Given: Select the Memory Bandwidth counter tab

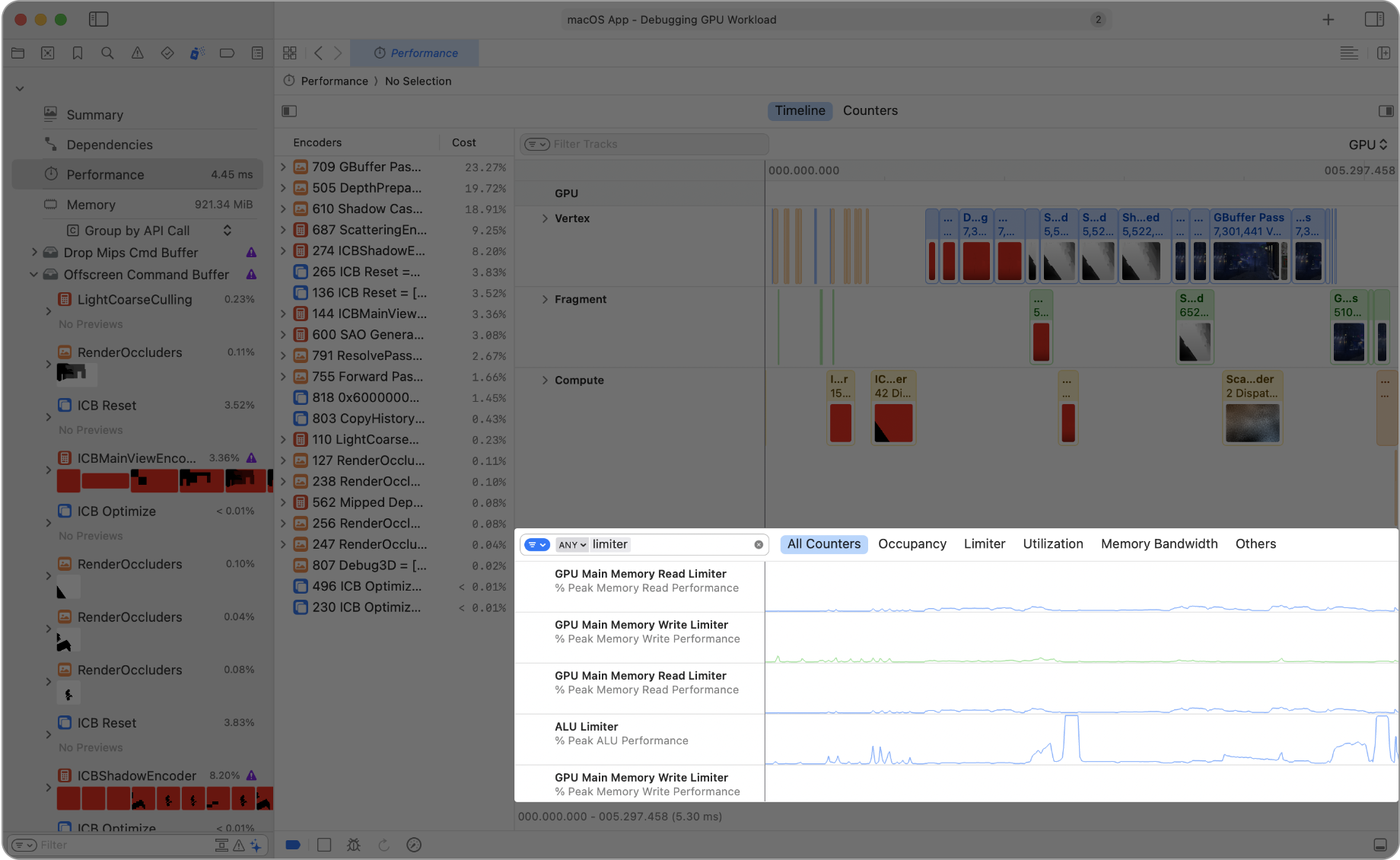Looking at the screenshot, I should (x=1159, y=544).
